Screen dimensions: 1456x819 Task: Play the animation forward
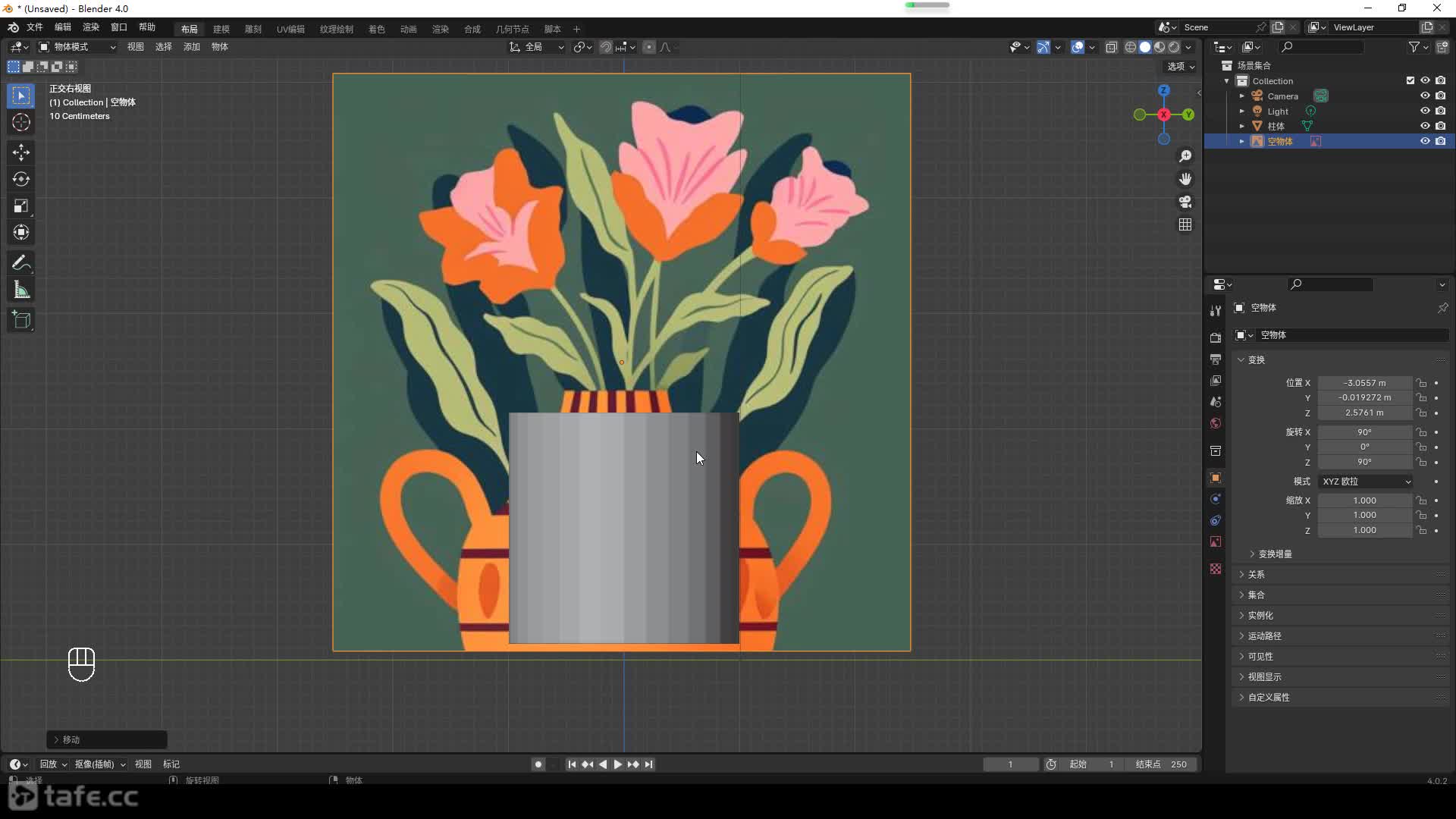[617, 764]
